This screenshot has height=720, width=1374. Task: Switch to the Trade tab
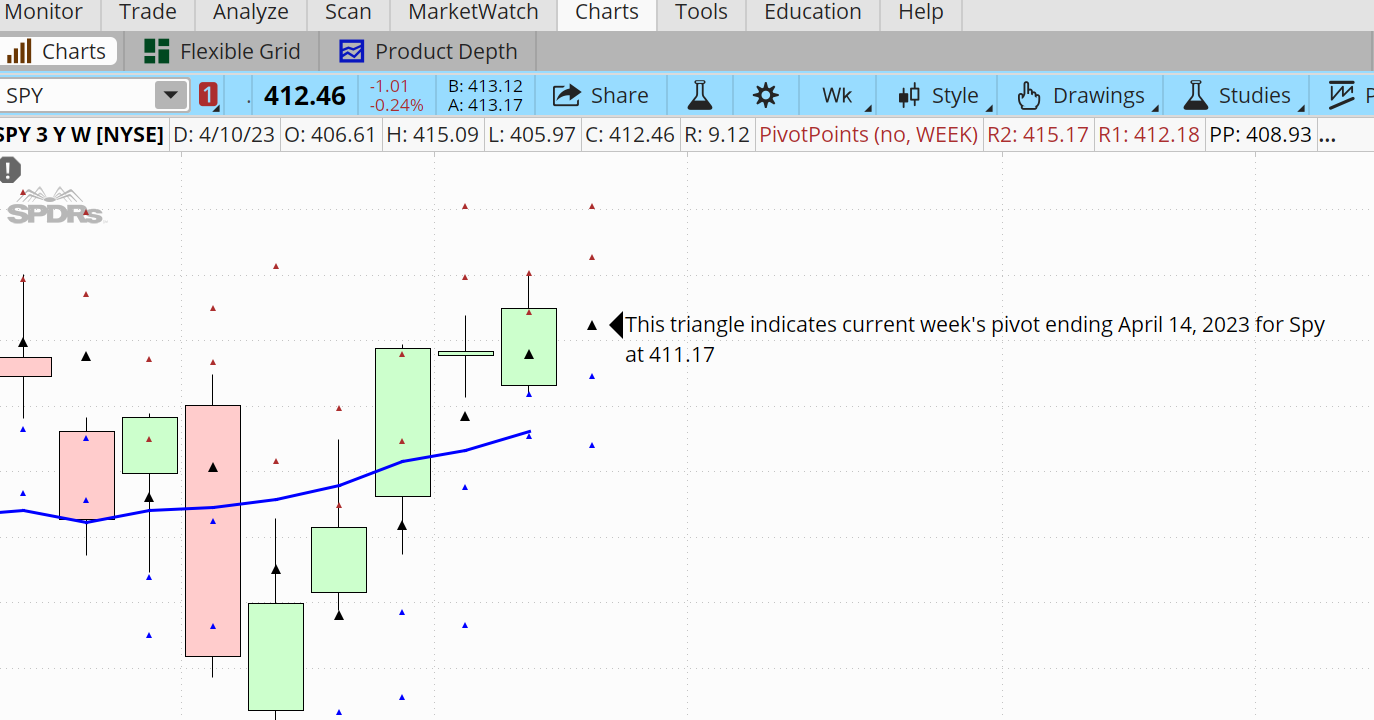coord(147,12)
